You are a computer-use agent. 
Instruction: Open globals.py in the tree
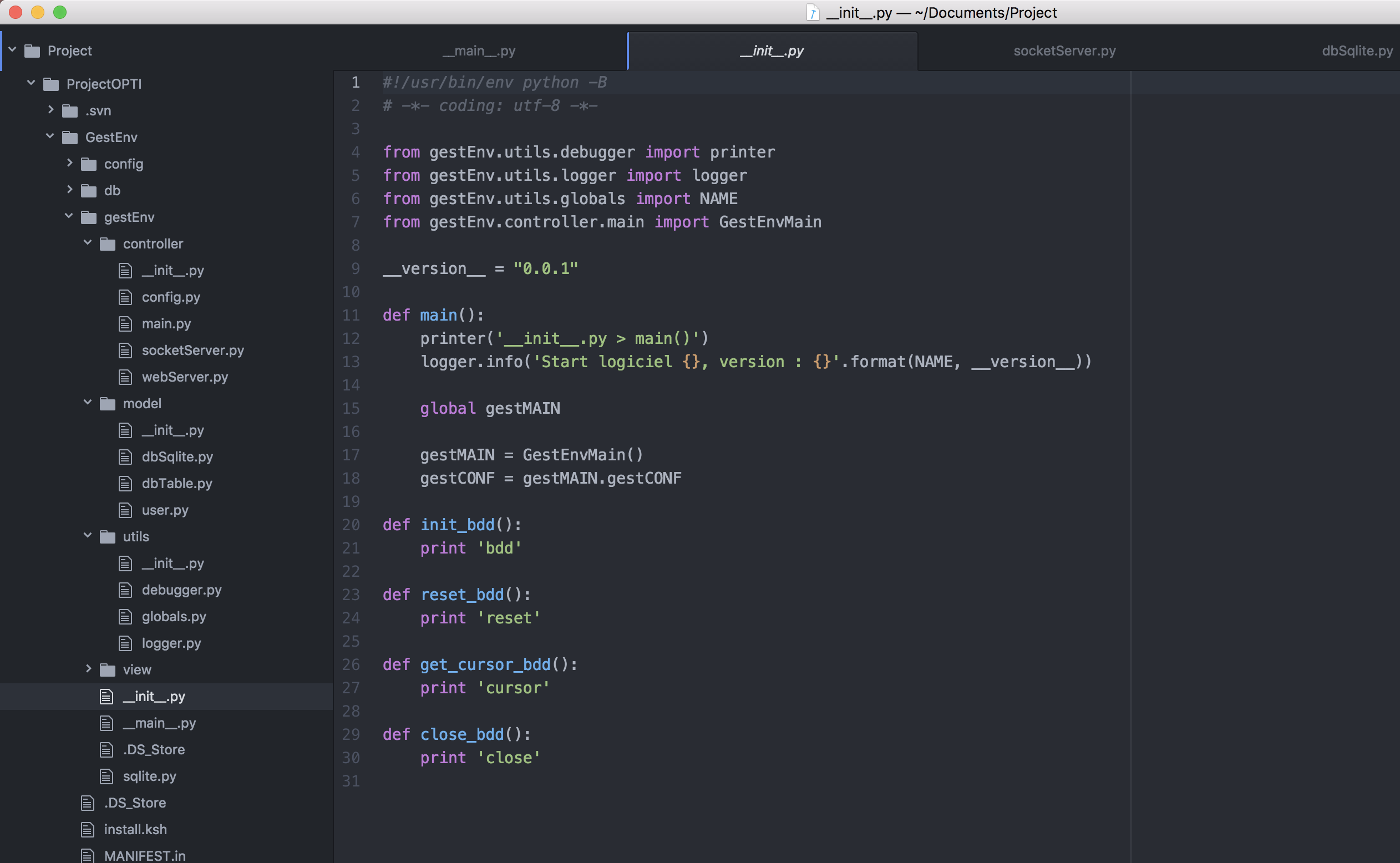tap(174, 617)
